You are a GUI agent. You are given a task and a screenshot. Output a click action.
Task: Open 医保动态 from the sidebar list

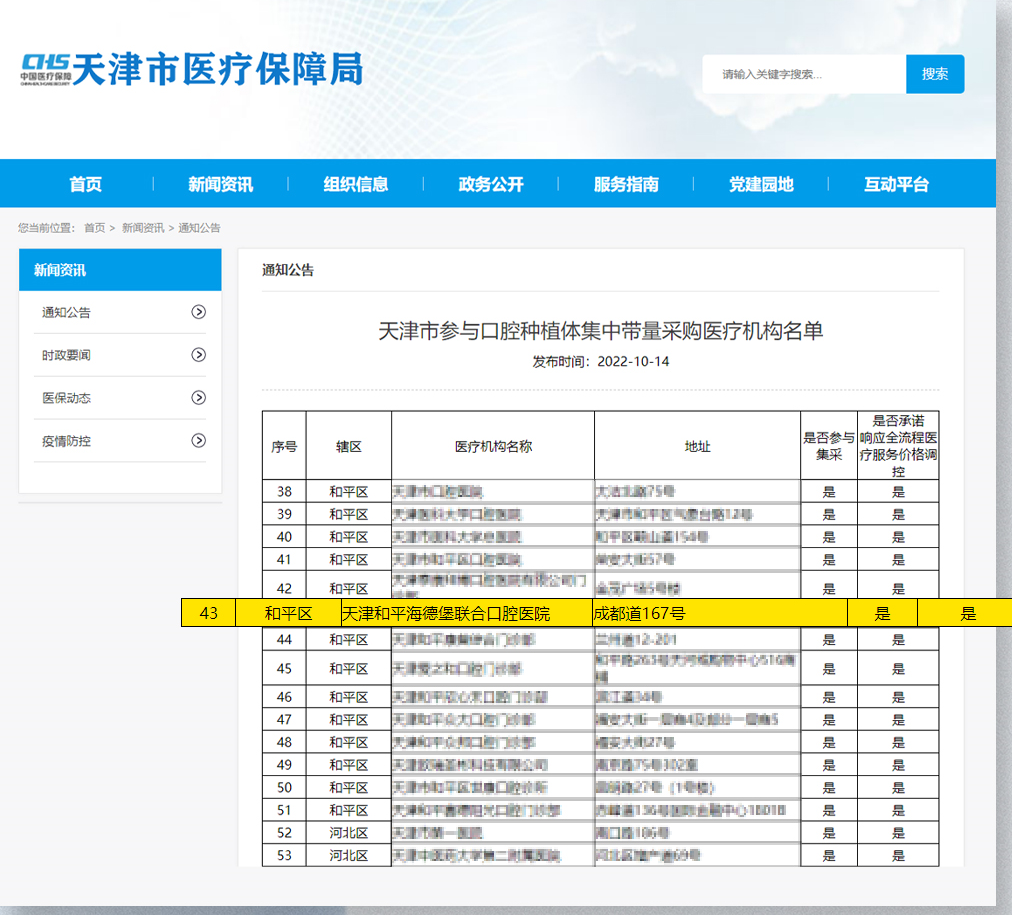click(66, 398)
